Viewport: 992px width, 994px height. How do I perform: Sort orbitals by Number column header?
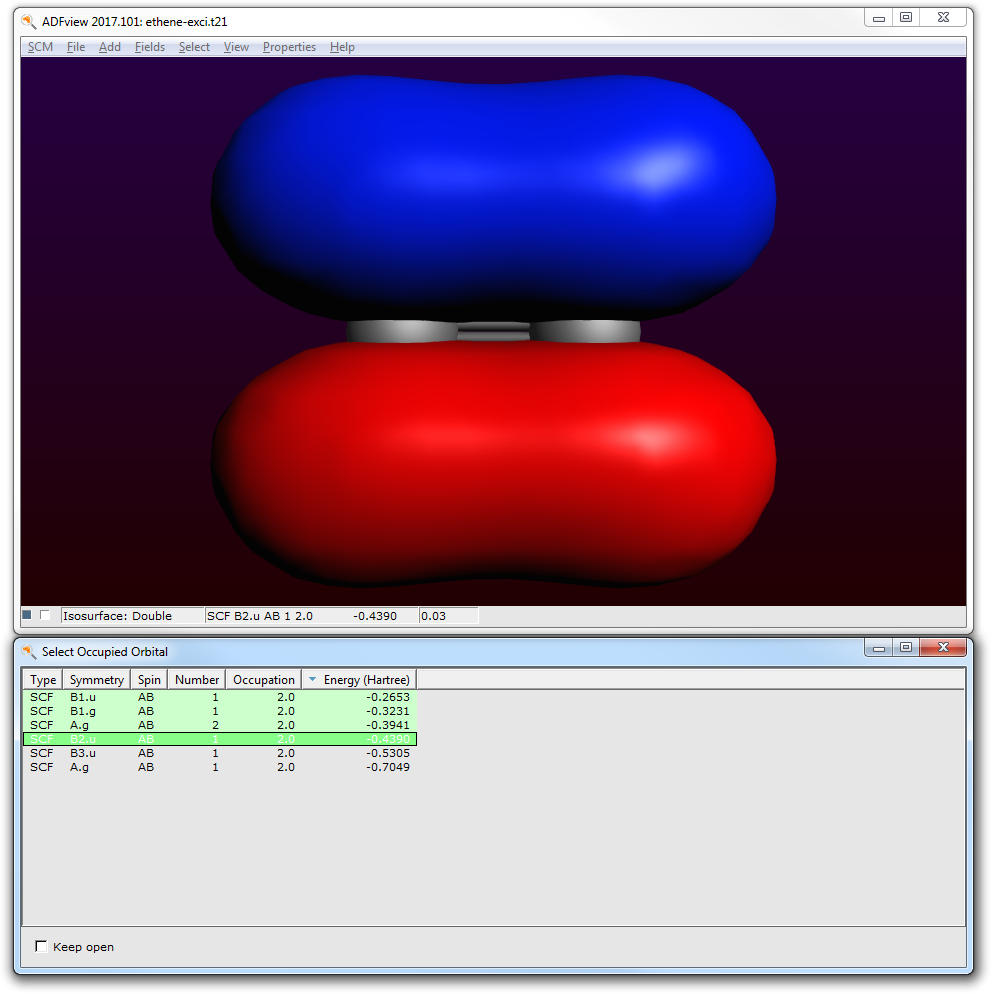pos(196,680)
